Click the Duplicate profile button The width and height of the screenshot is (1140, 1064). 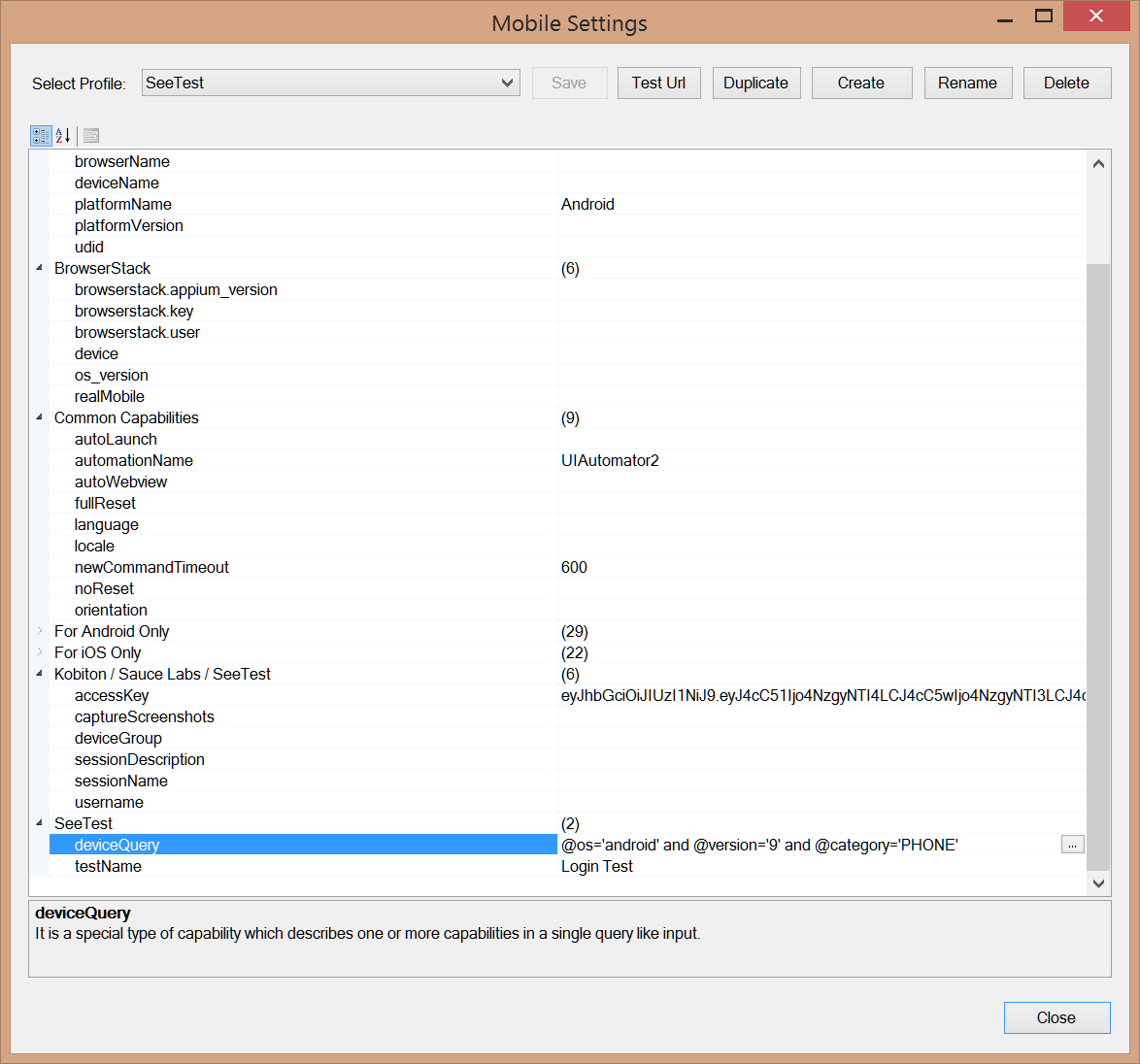click(755, 83)
